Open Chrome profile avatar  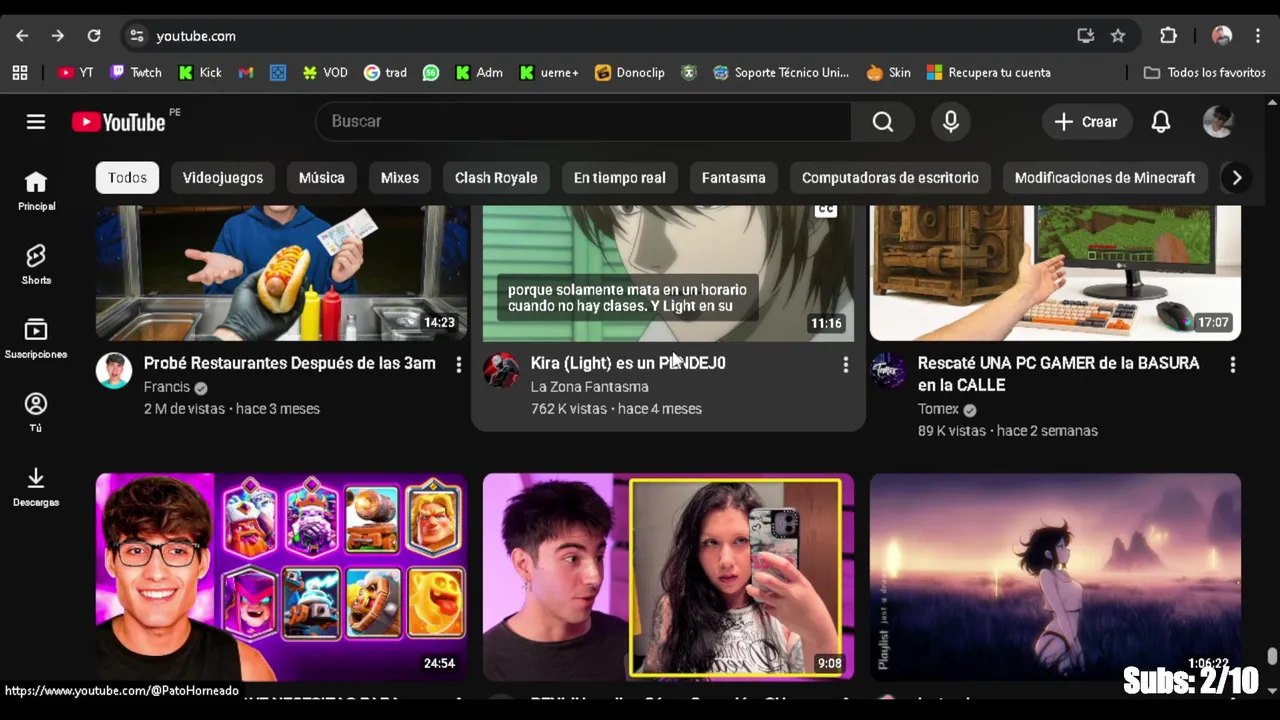1222,36
